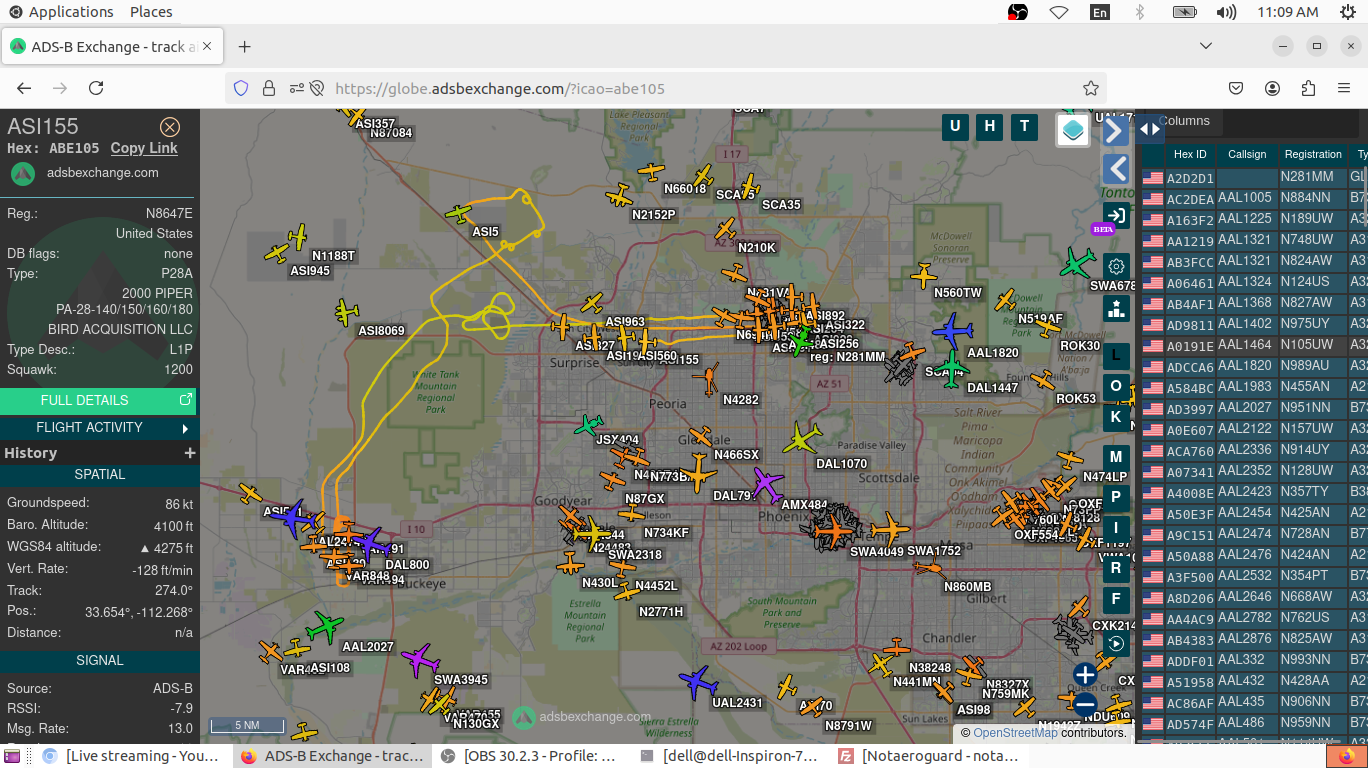Toggle the R map option button
The height and width of the screenshot is (768, 1368).
(x=1116, y=569)
